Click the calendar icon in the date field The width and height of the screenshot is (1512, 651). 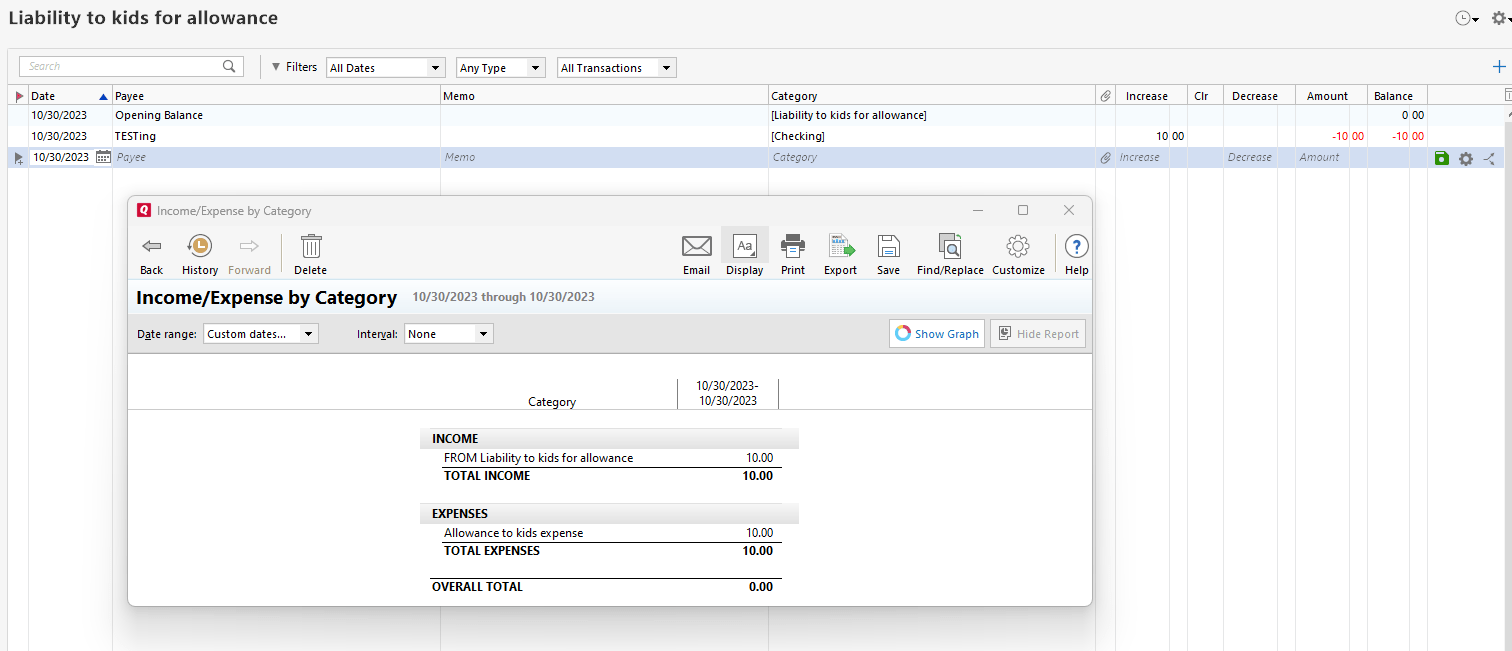103,157
